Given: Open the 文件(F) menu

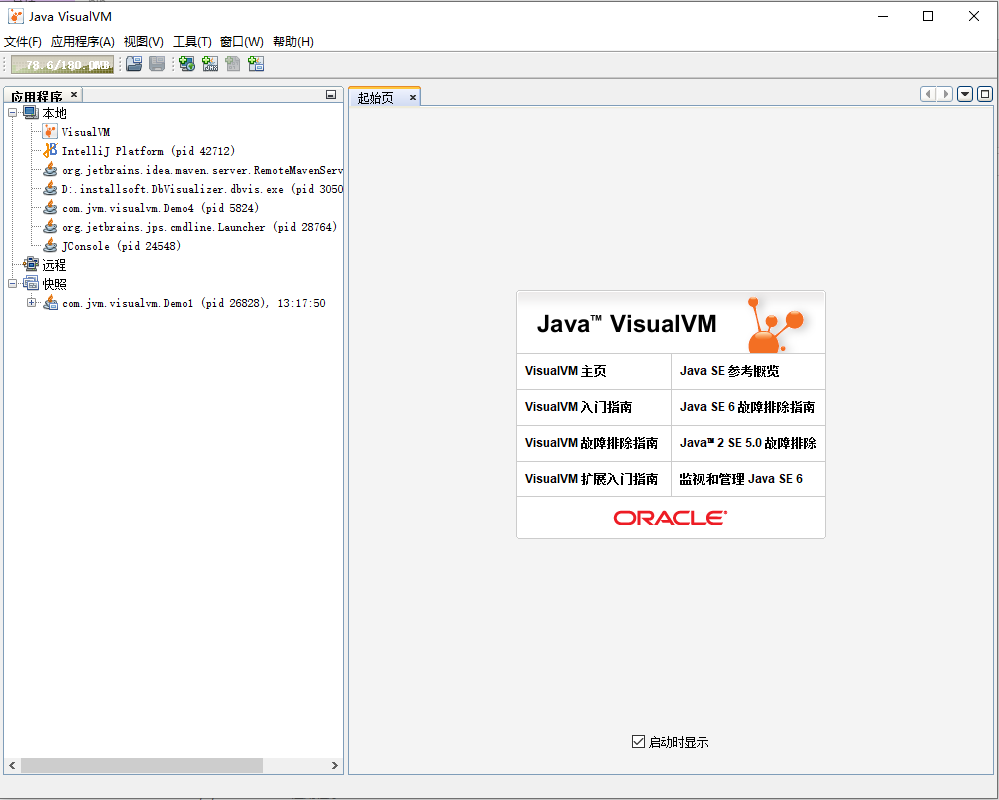Looking at the screenshot, I should point(23,41).
